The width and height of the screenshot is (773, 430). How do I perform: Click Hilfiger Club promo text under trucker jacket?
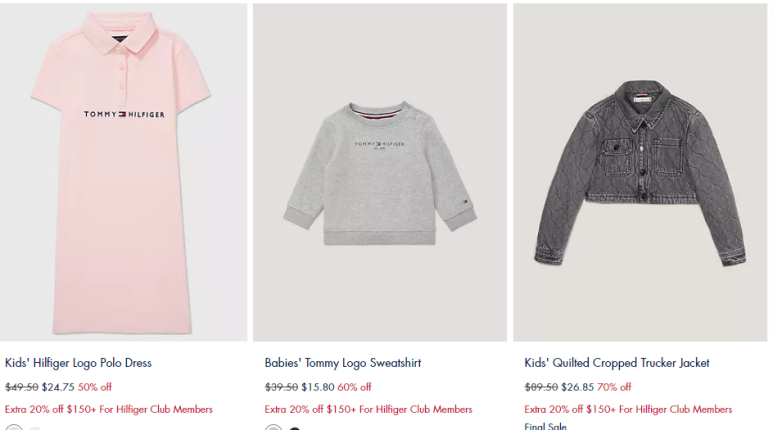coord(628,409)
